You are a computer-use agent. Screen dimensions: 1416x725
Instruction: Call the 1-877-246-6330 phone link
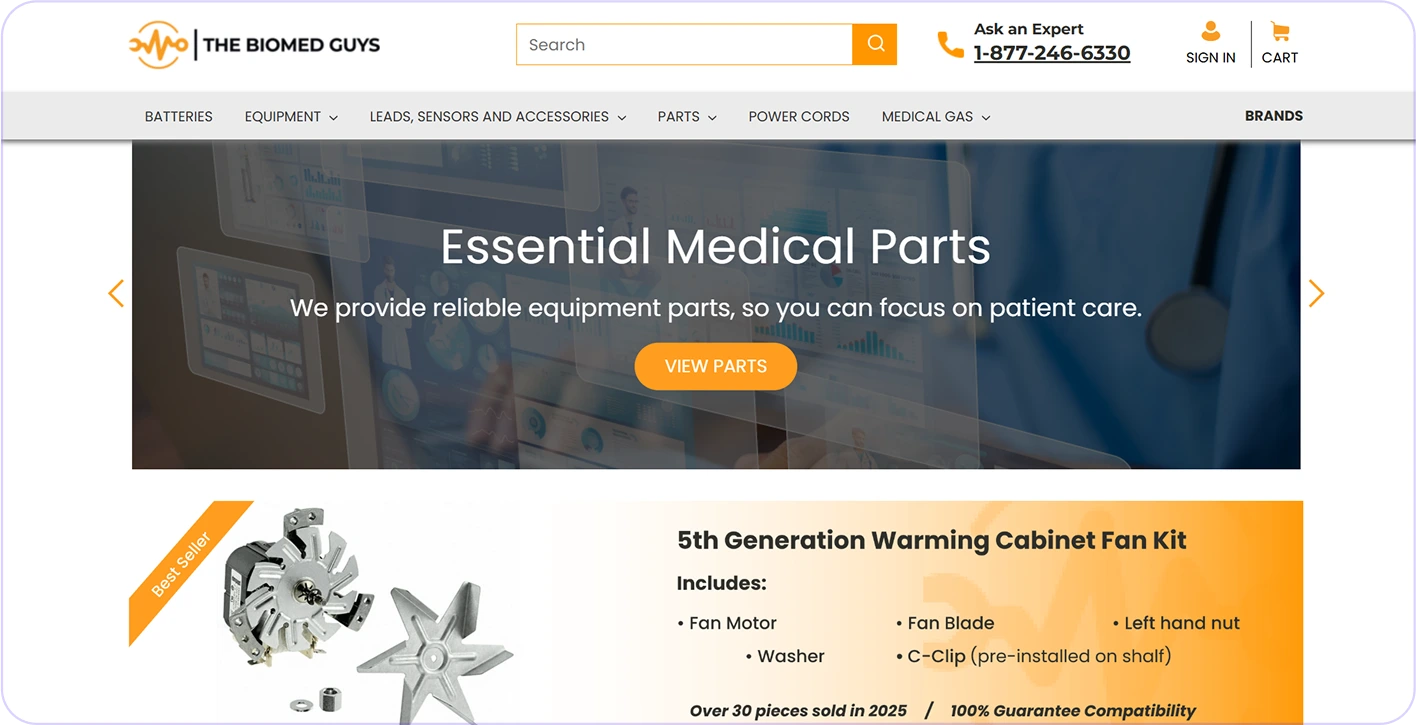[x=1052, y=53]
